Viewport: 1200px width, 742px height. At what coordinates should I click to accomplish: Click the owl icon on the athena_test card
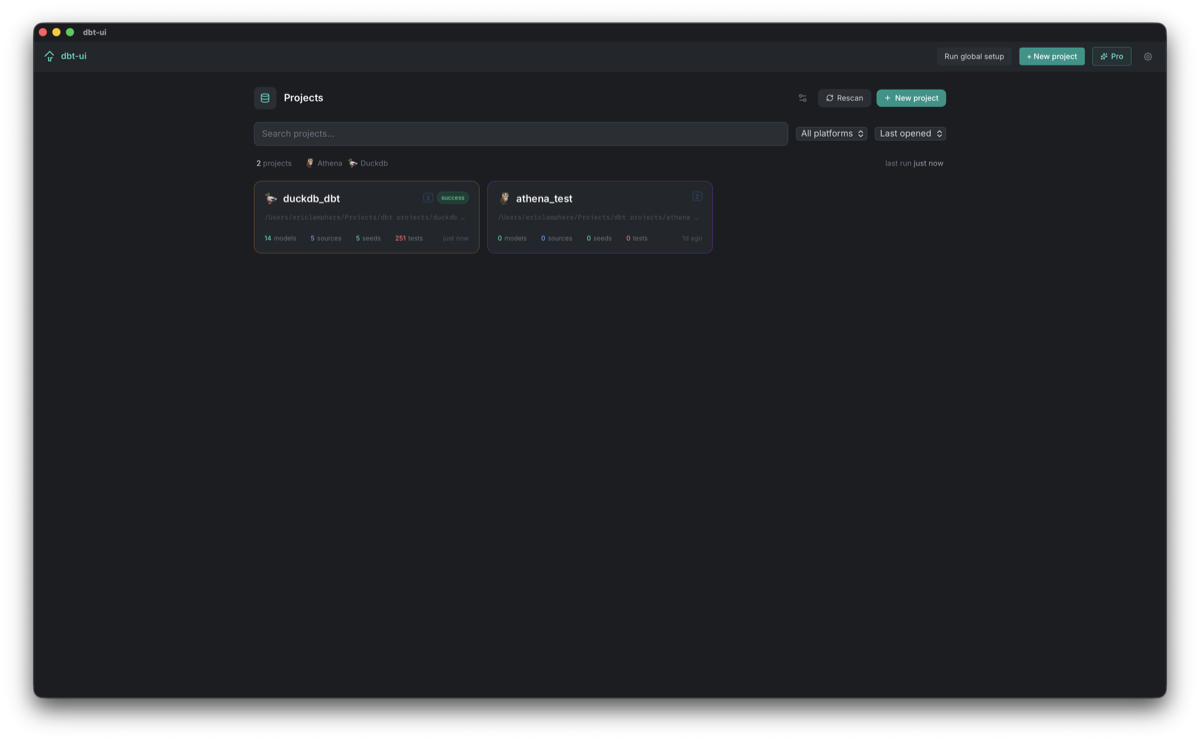point(504,198)
